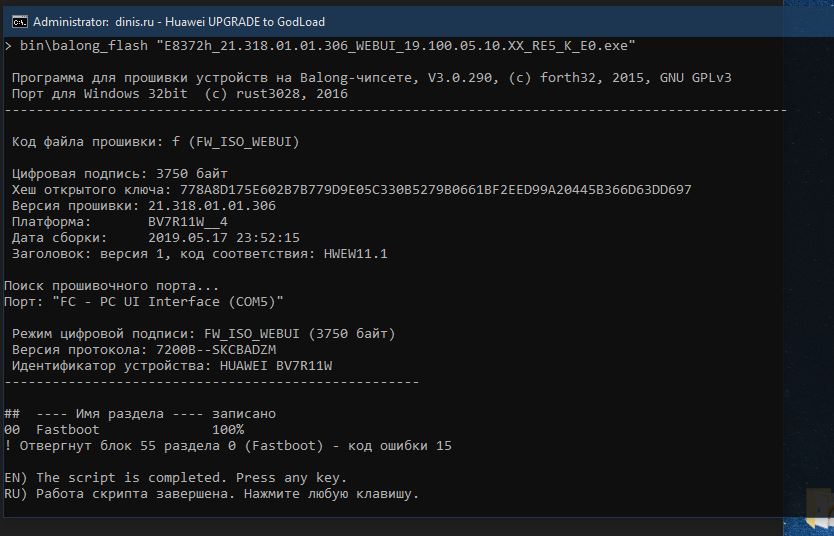Click the 'код ошибки 15' error message line
The height and width of the screenshot is (536, 834).
tap(228, 446)
